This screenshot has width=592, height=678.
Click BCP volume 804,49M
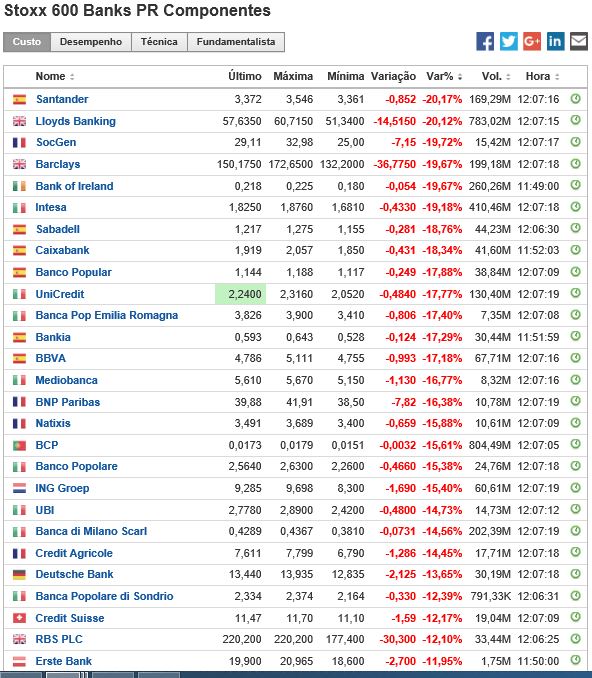click(x=490, y=445)
